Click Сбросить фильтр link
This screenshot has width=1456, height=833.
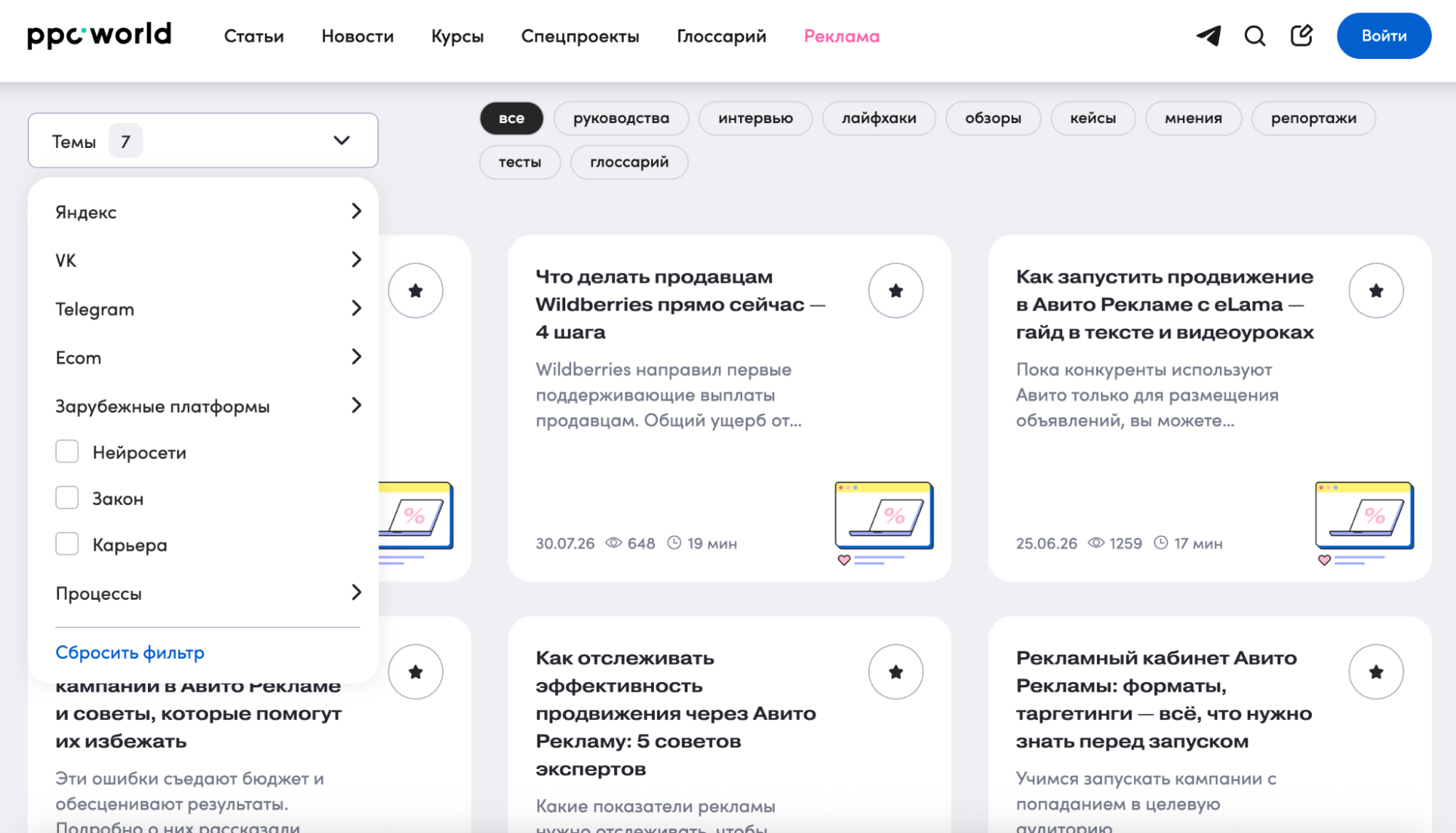130,652
